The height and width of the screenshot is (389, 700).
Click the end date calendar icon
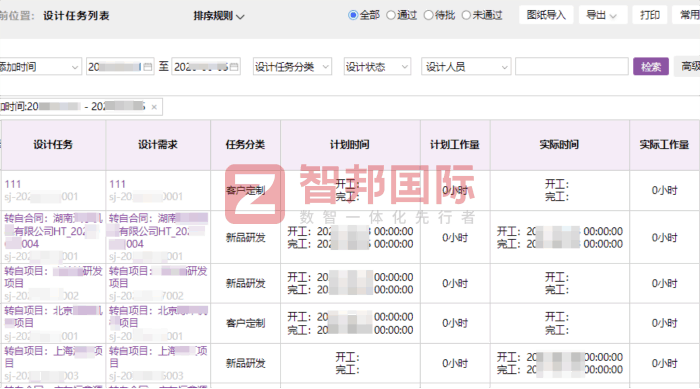234,67
